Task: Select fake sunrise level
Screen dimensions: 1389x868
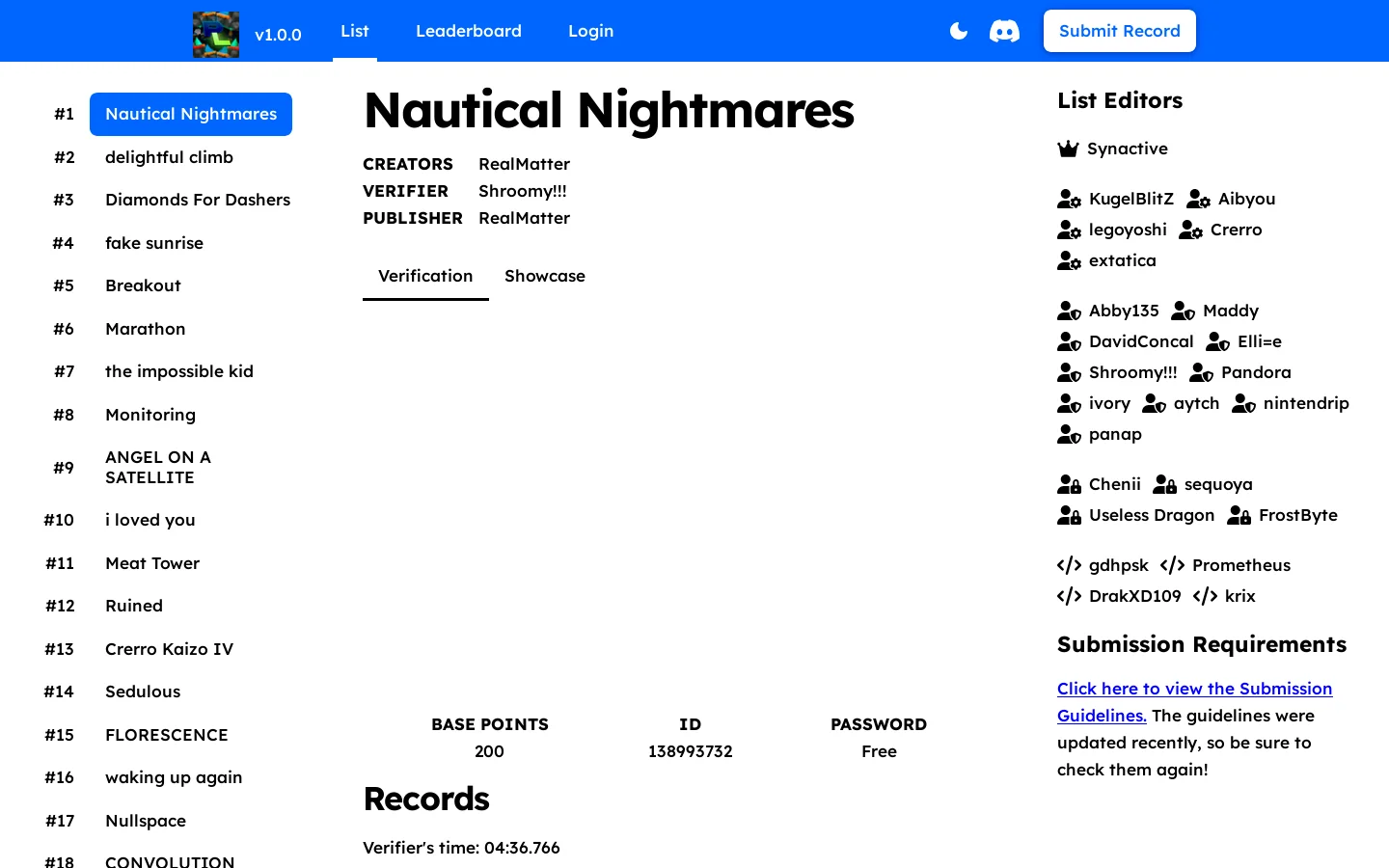Action: [154, 243]
